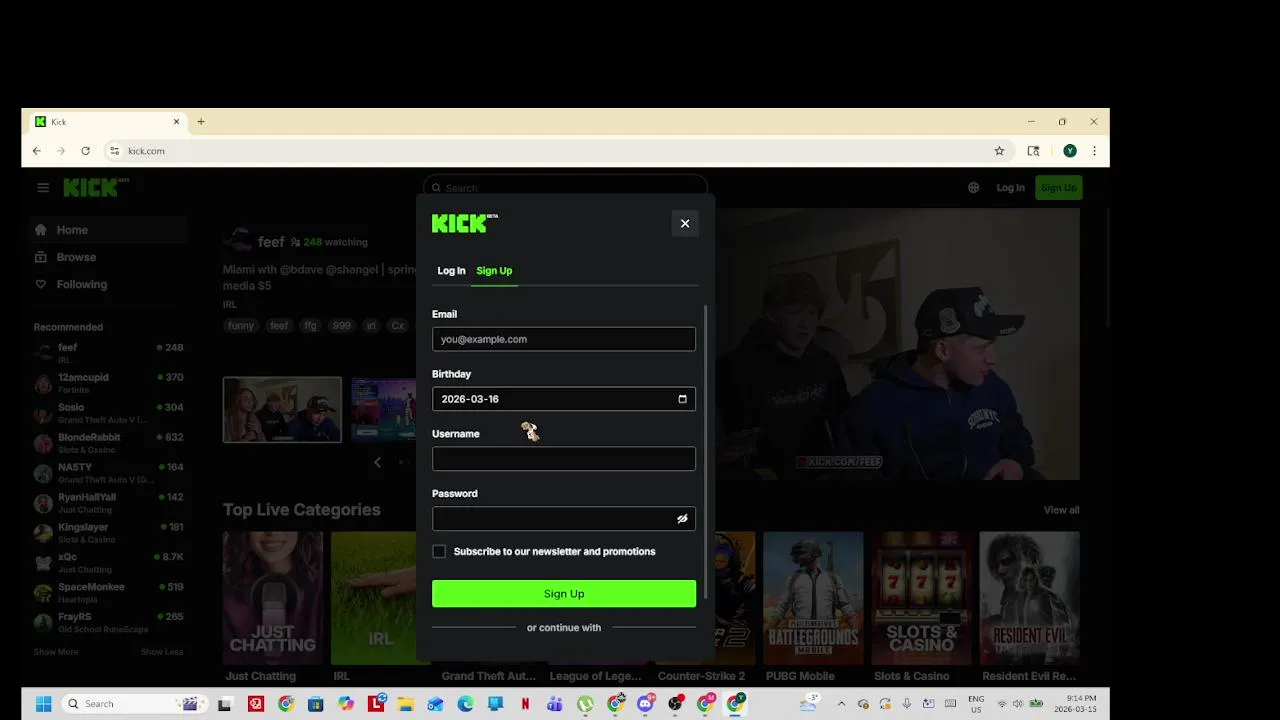Close the Kick browser tab

point(176,122)
